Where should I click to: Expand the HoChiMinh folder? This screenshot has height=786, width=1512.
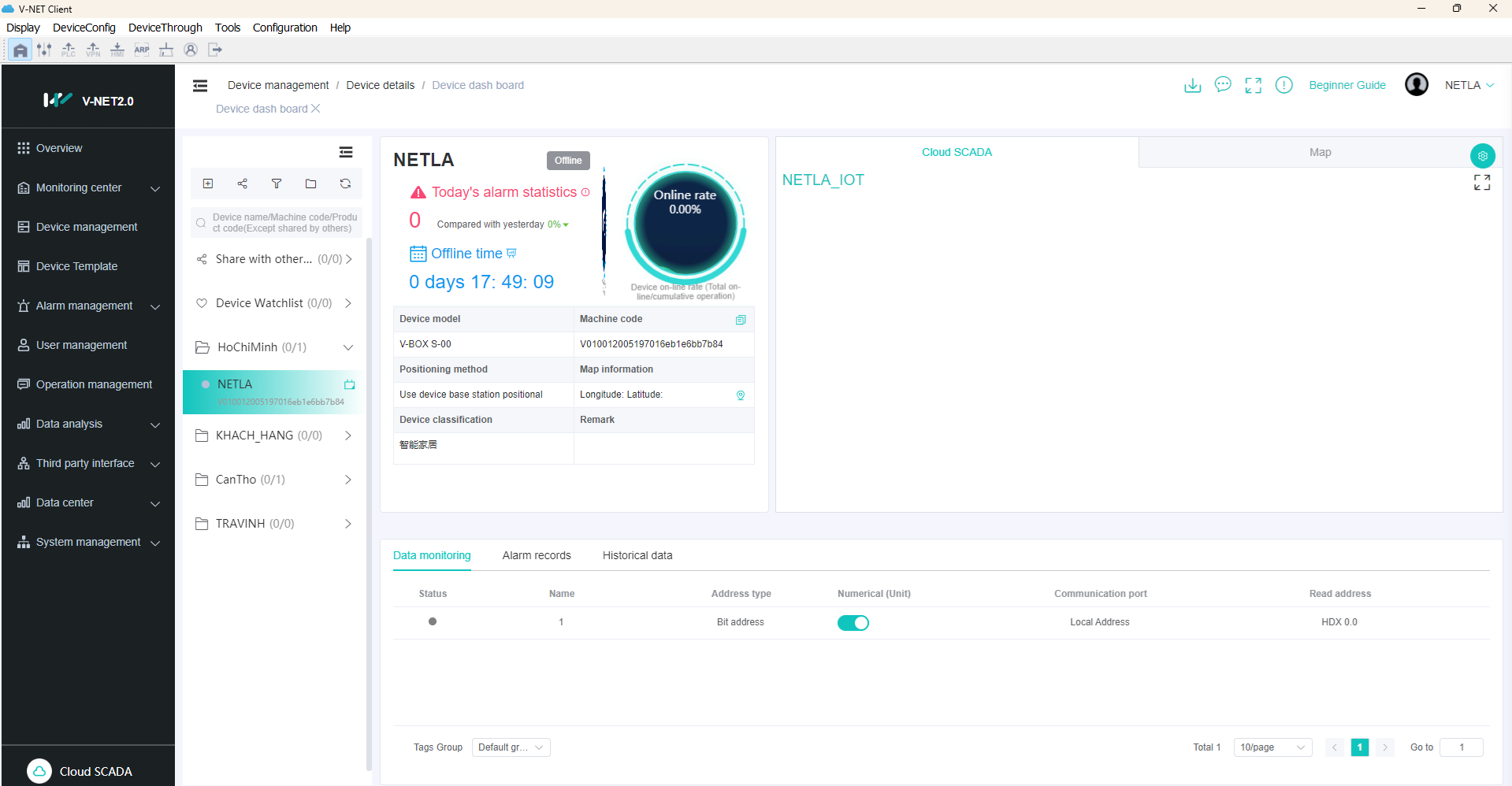[348, 347]
